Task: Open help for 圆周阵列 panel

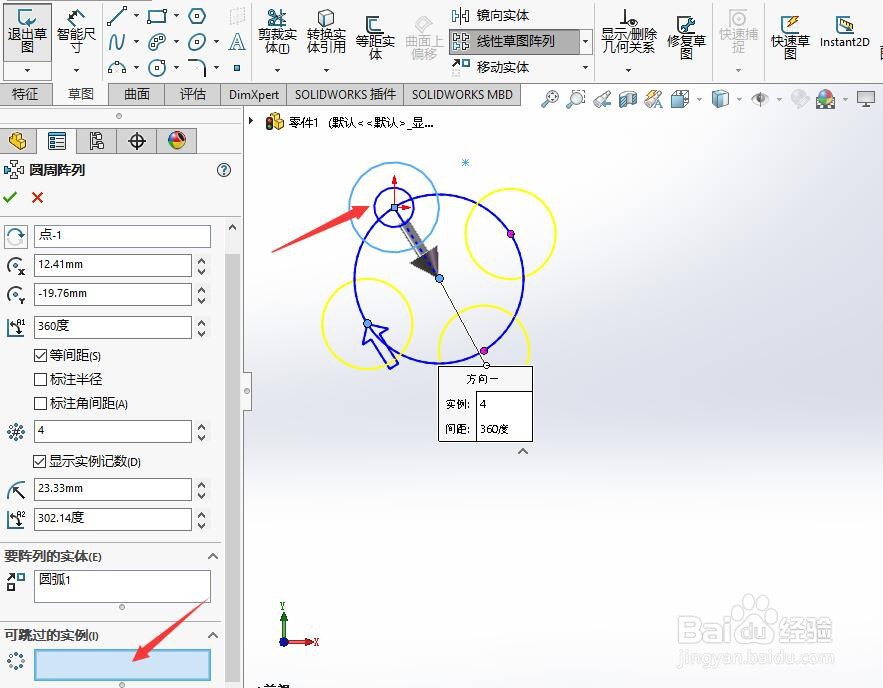Action: (x=224, y=170)
